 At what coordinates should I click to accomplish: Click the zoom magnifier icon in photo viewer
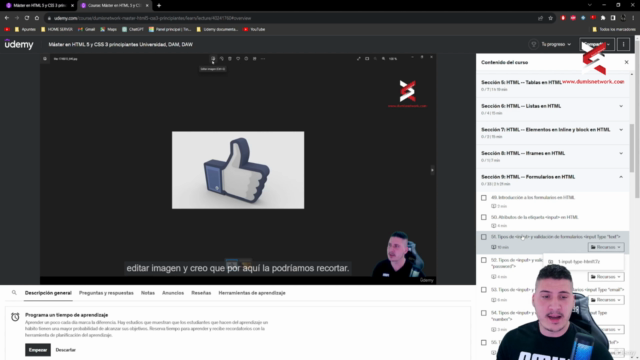point(383,59)
